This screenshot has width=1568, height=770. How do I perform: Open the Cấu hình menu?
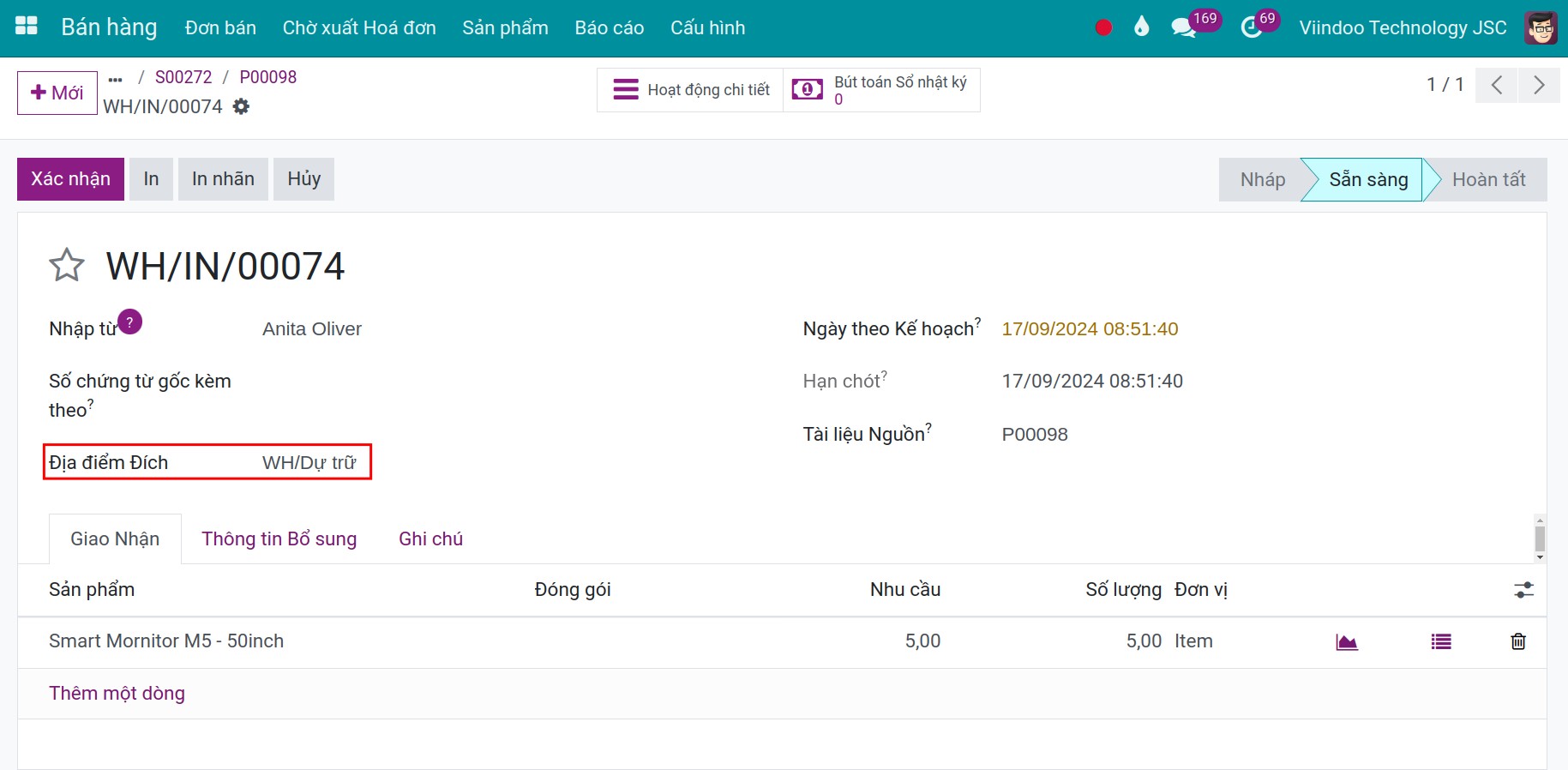tap(707, 27)
